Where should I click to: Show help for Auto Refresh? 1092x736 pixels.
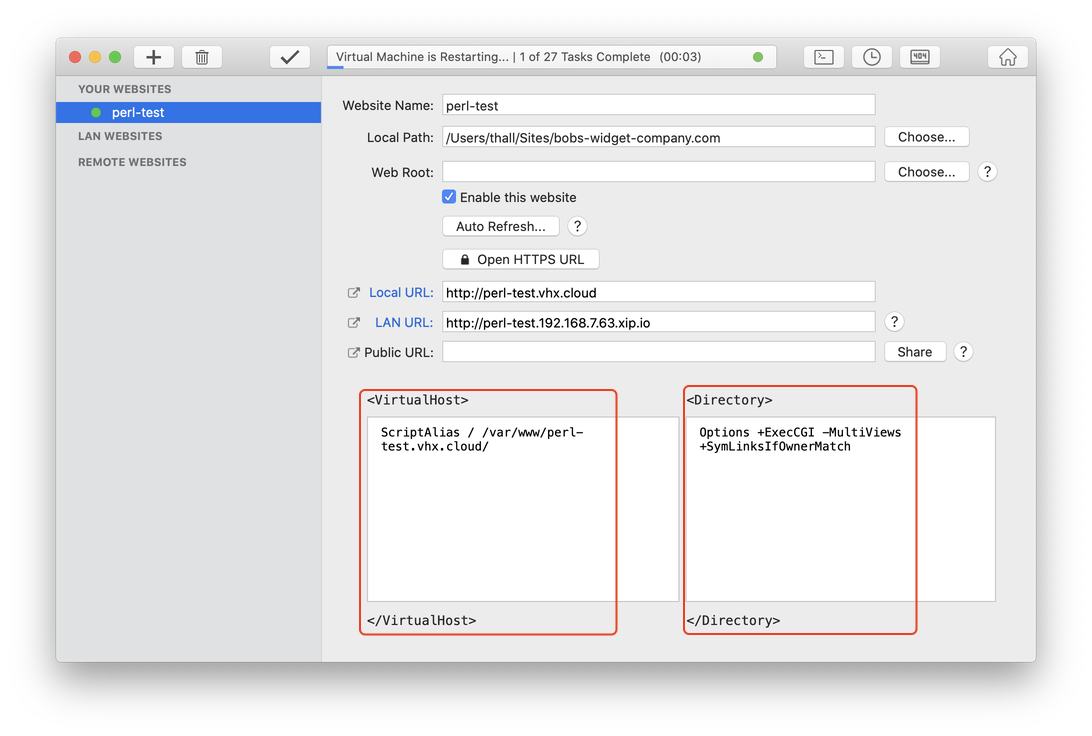click(577, 226)
